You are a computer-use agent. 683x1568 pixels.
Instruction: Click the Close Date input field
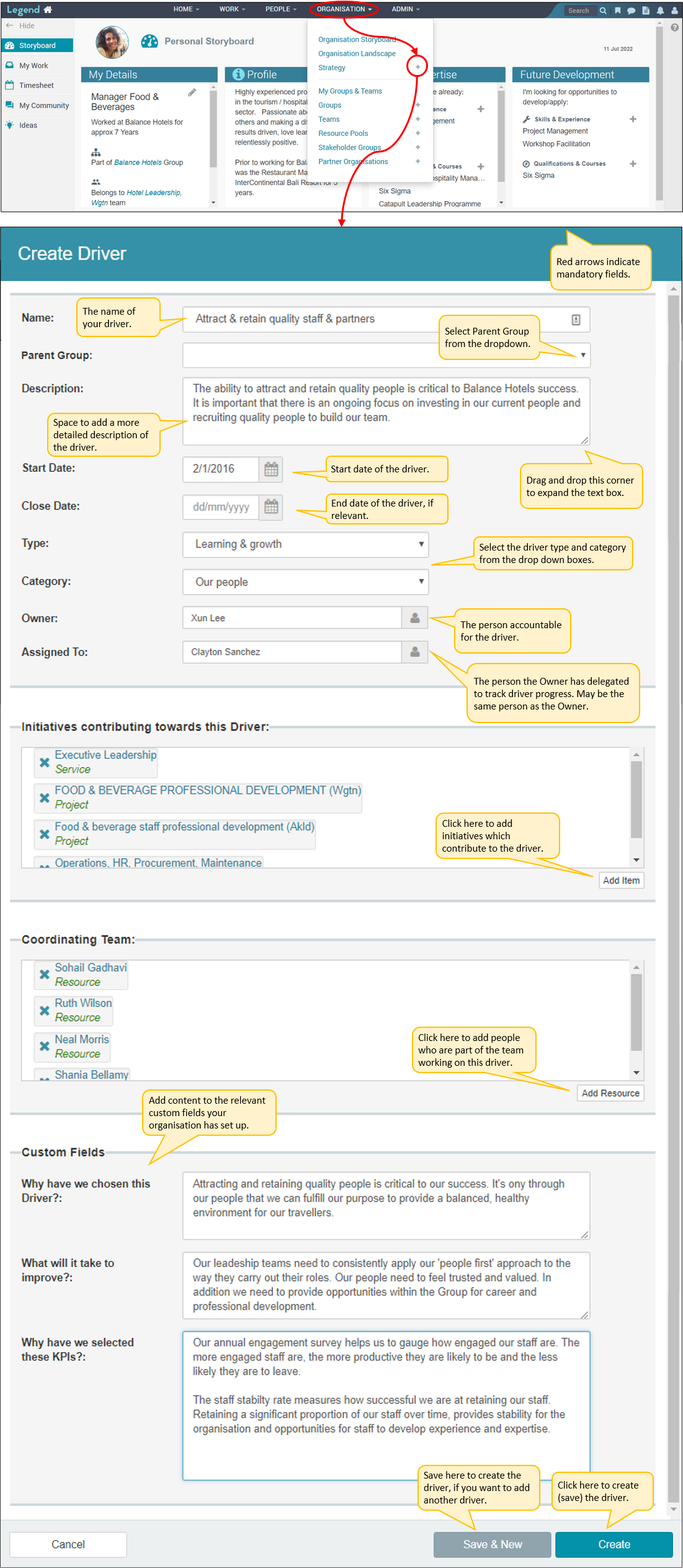221,507
